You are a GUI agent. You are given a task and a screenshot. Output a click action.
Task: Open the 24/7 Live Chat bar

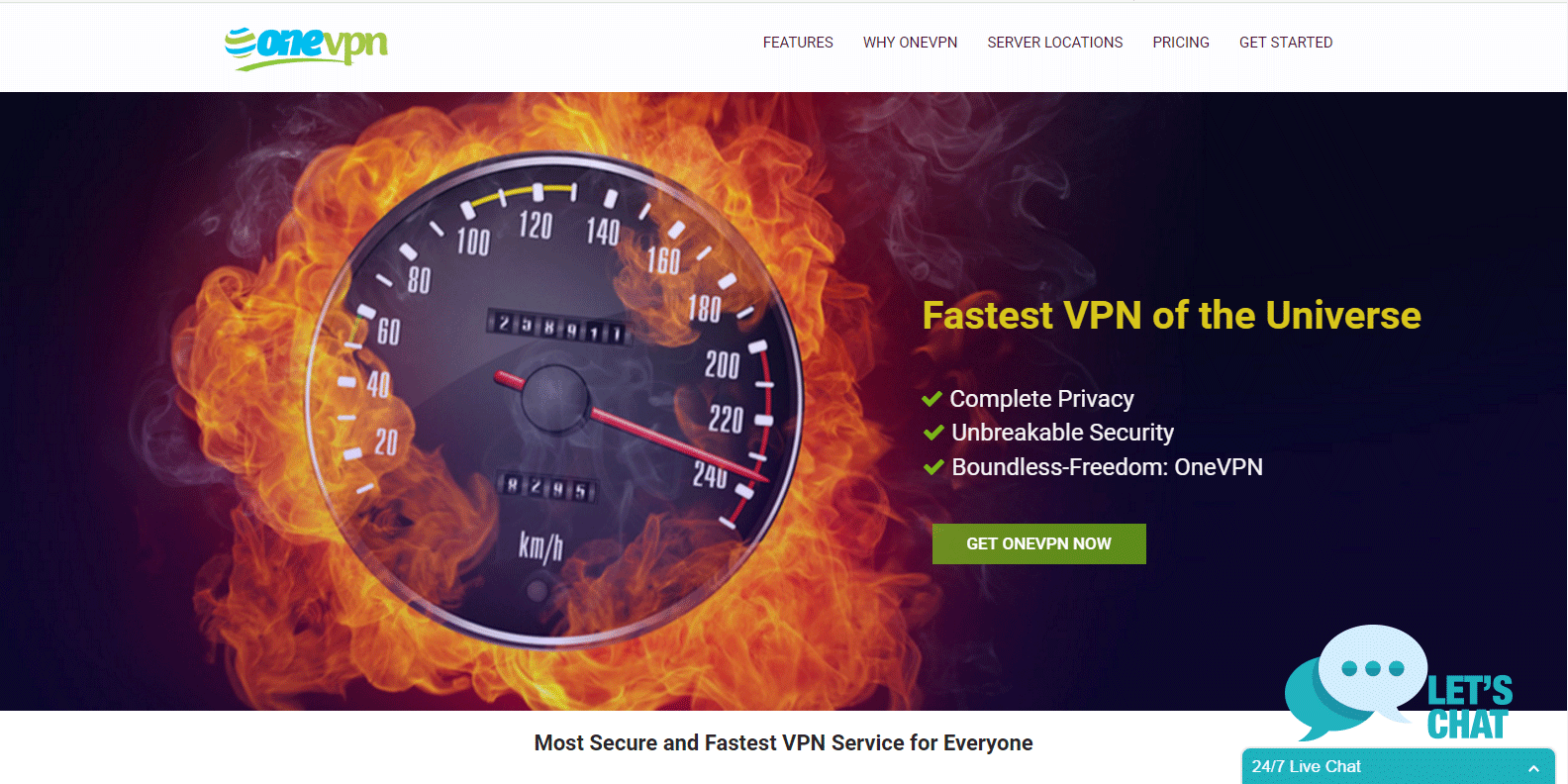coord(1398,767)
